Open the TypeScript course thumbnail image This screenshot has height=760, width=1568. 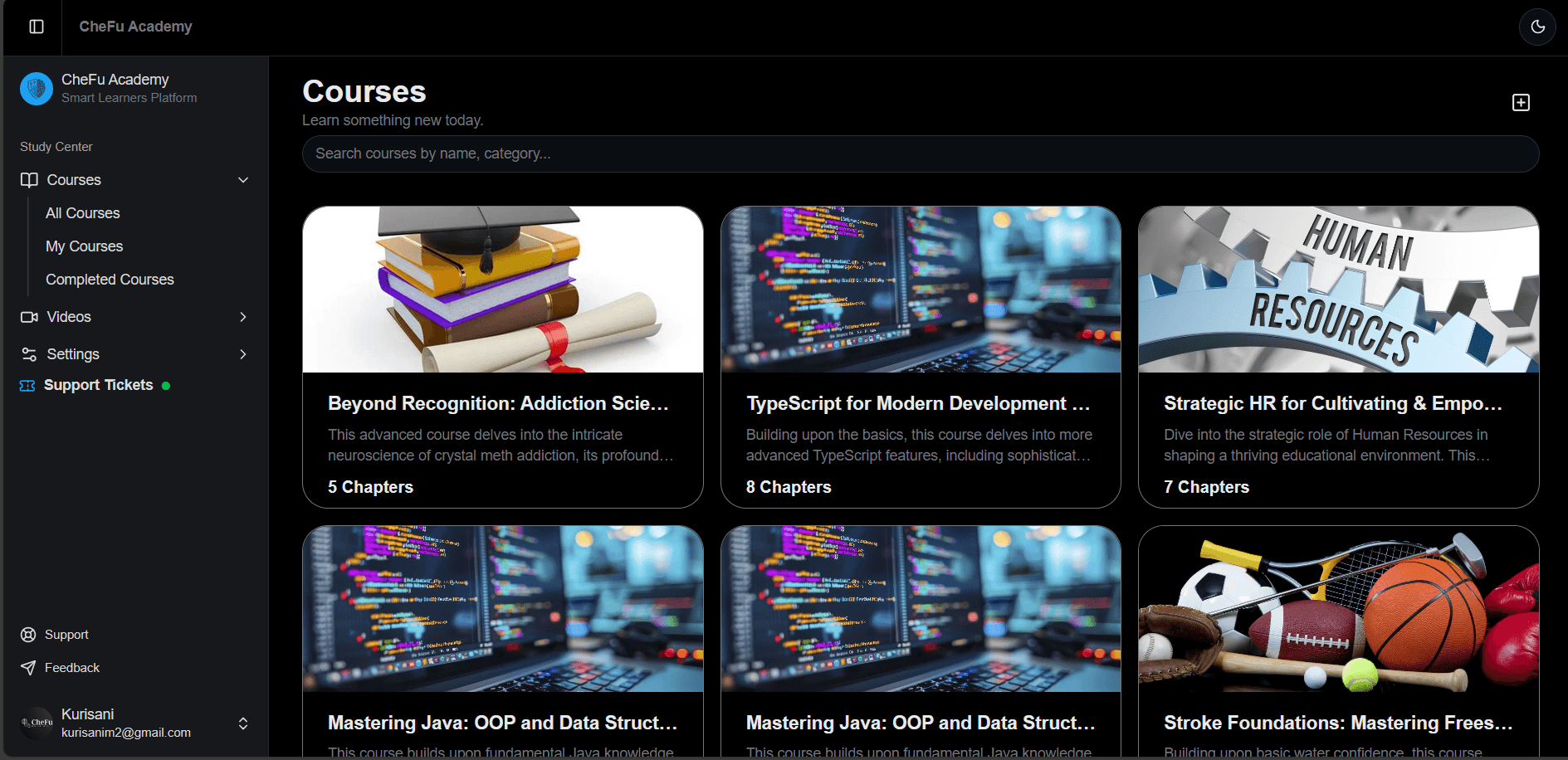(921, 290)
